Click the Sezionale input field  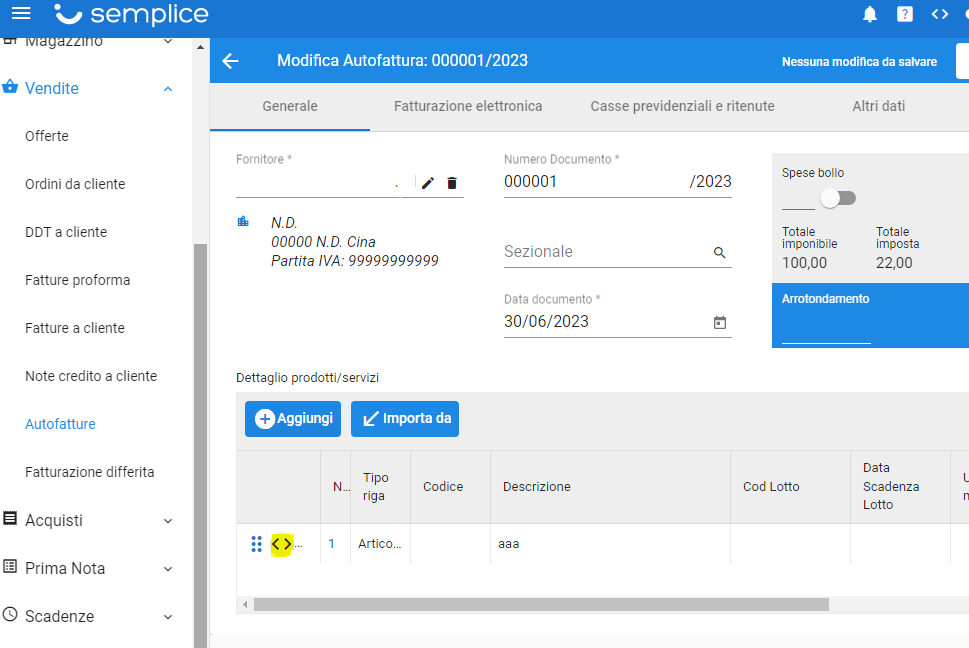(x=606, y=252)
